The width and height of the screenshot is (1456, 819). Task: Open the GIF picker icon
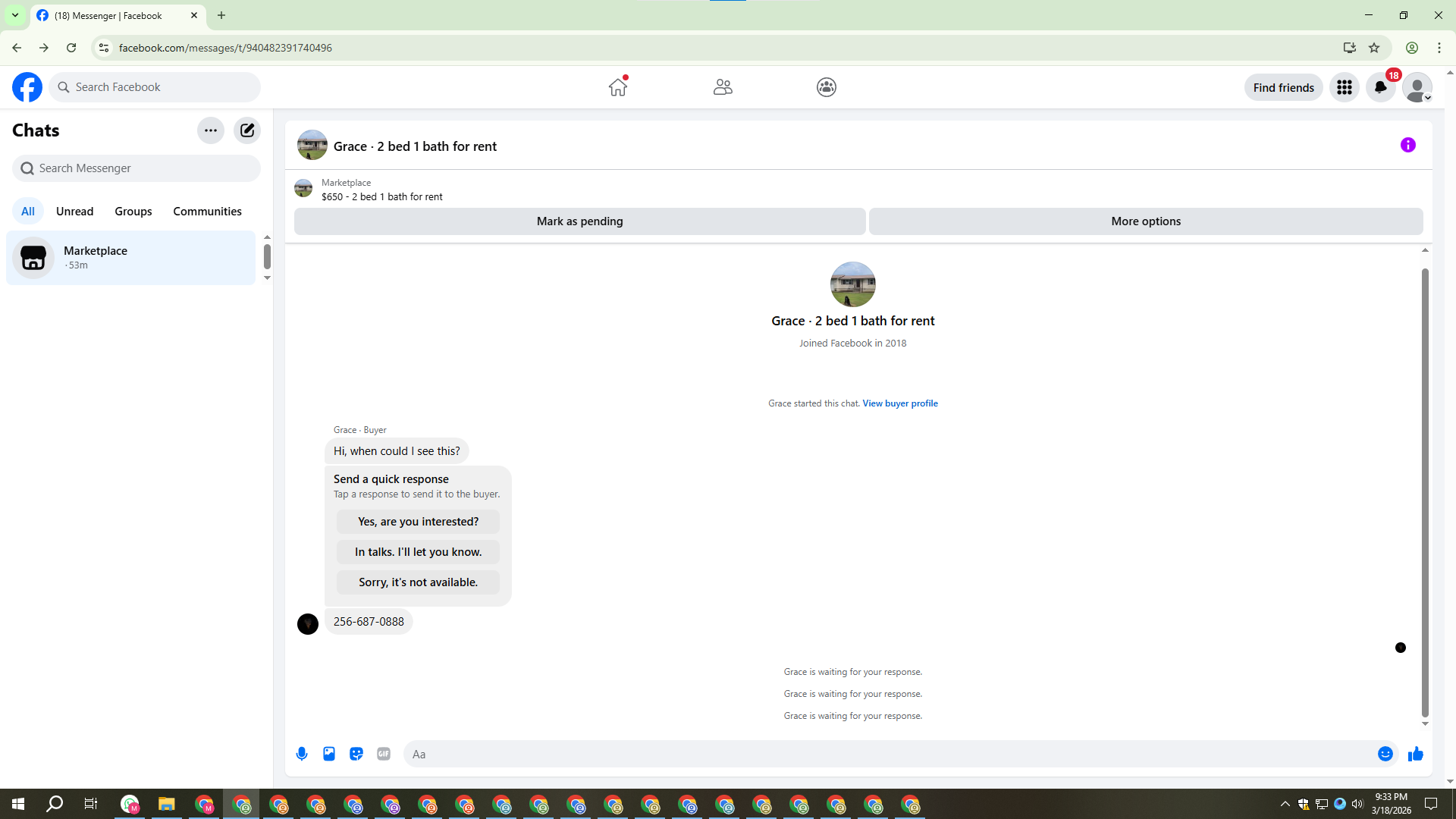(384, 754)
